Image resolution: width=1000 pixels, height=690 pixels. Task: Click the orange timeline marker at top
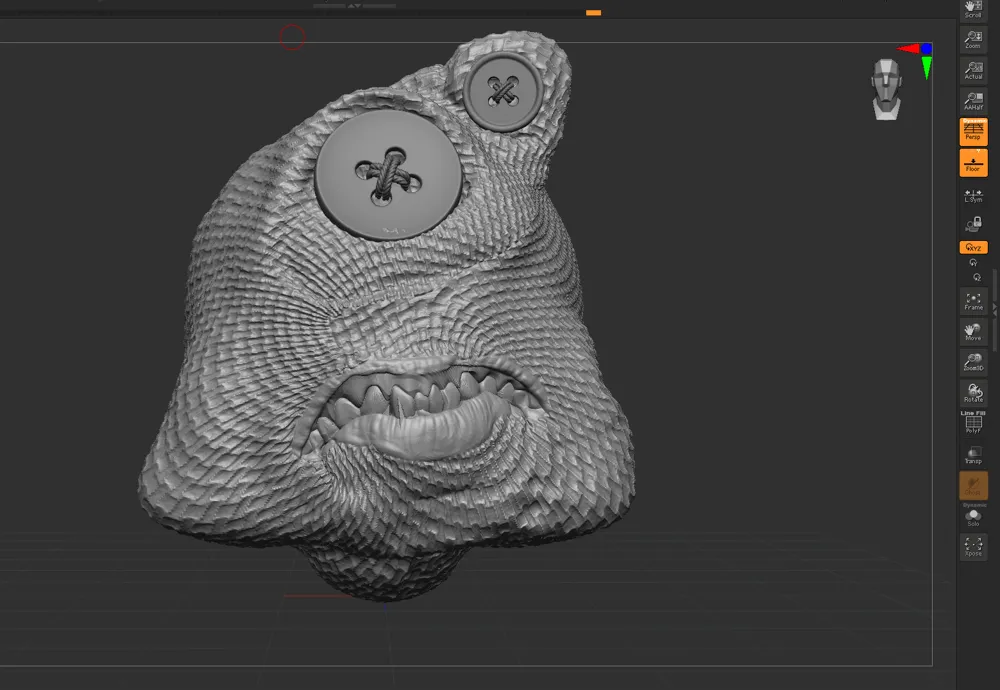[593, 13]
